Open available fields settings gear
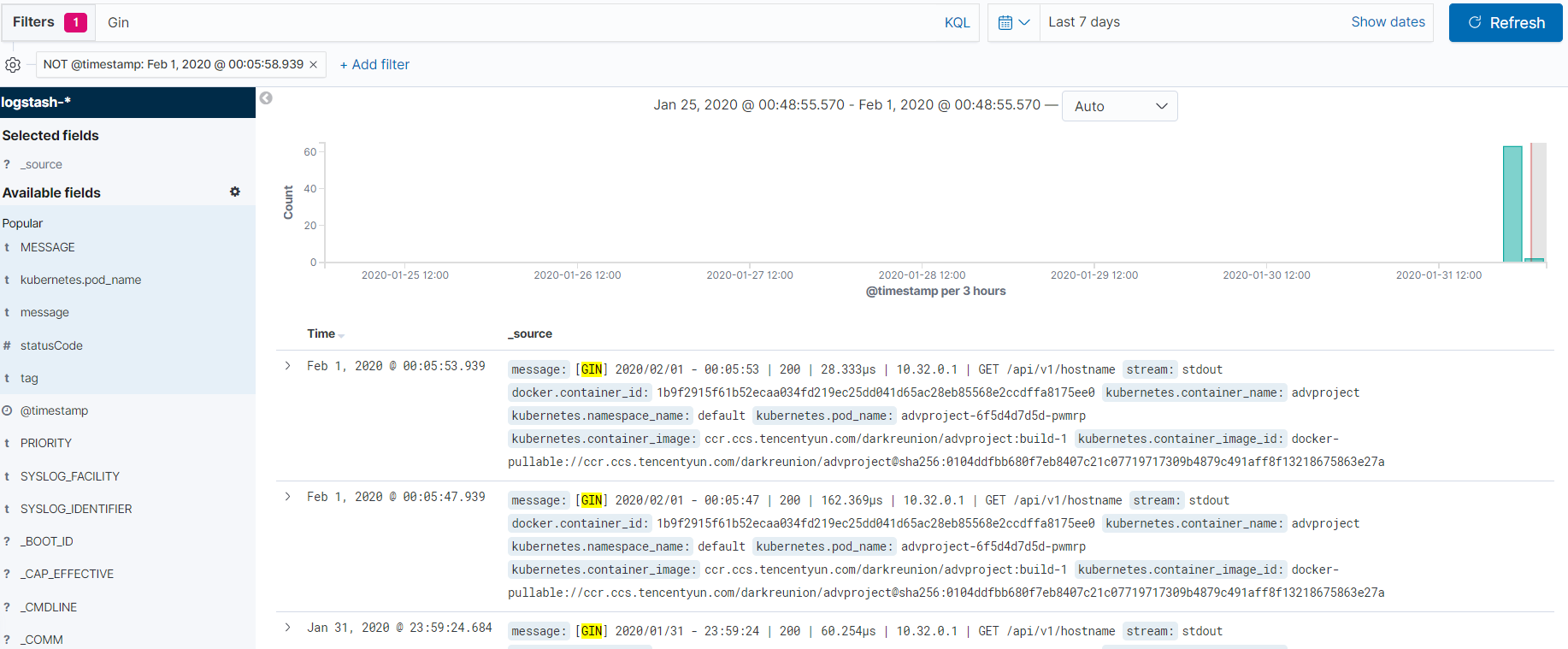 235,192
